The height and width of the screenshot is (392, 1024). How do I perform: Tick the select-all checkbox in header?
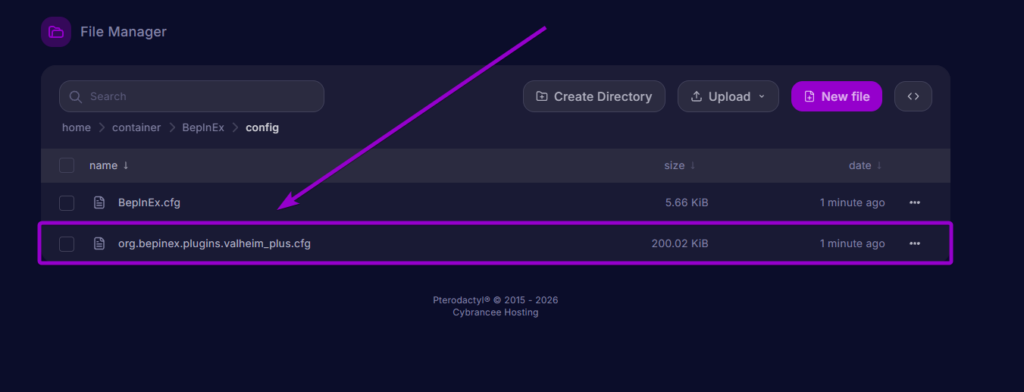pyautogui.click(x=67, y=165)
